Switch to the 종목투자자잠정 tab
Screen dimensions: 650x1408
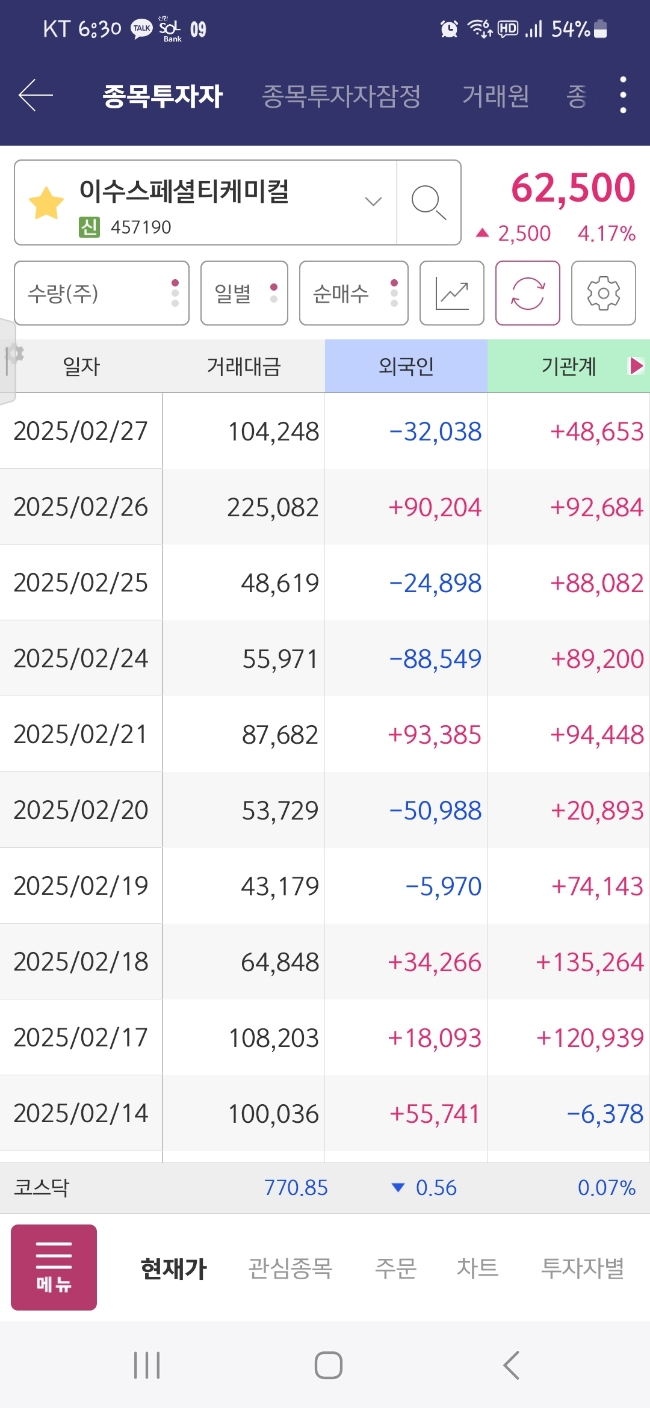point(341,96)
